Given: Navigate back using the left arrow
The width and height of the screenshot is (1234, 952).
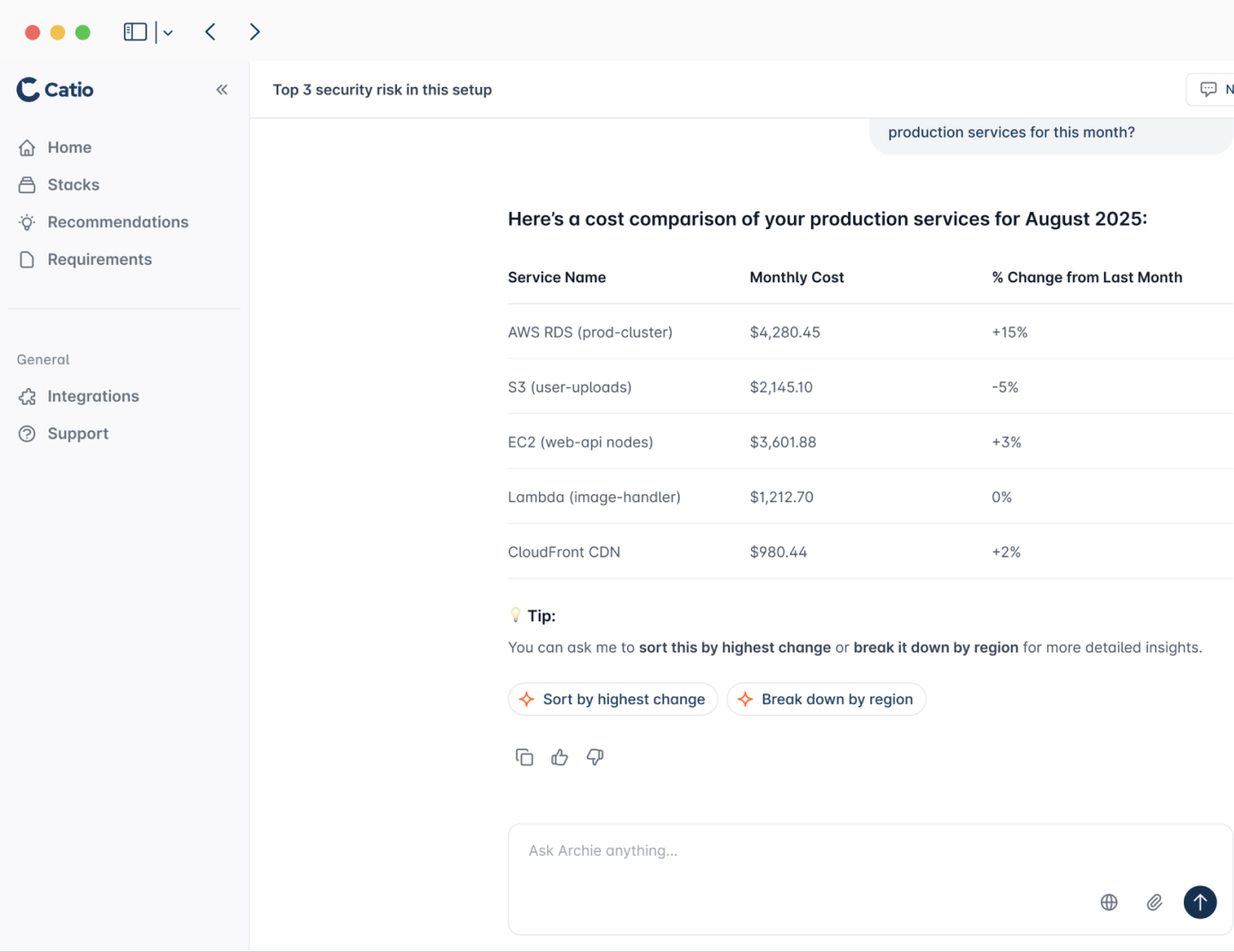Looking at the screenshot, I should [x=210, y=31].
